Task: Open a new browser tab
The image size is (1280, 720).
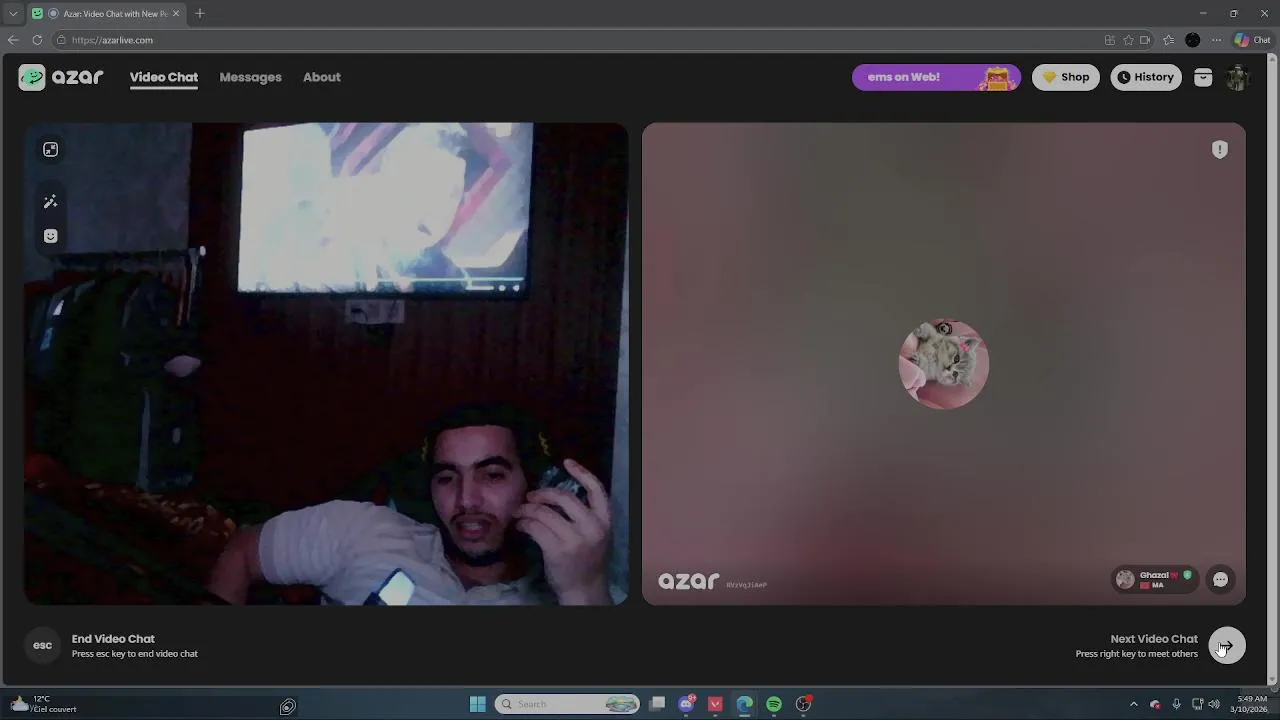Action: click(200, 13)
